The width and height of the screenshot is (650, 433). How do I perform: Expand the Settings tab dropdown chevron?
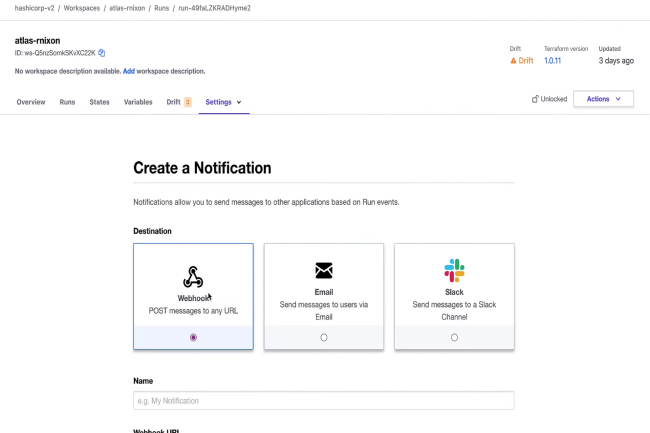pyautogui.click(x=239, y=102)
